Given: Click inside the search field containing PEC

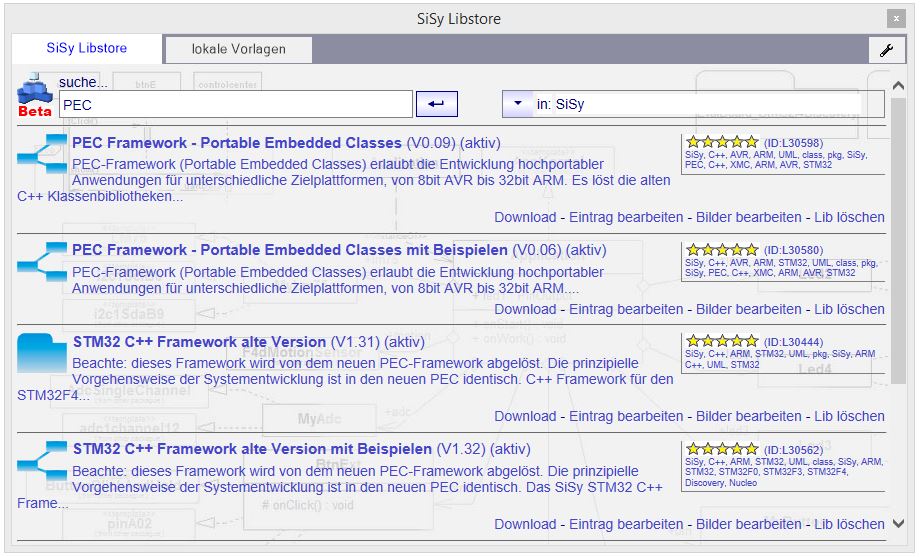Looking at the screenshot, I should [x=235, y=104].
